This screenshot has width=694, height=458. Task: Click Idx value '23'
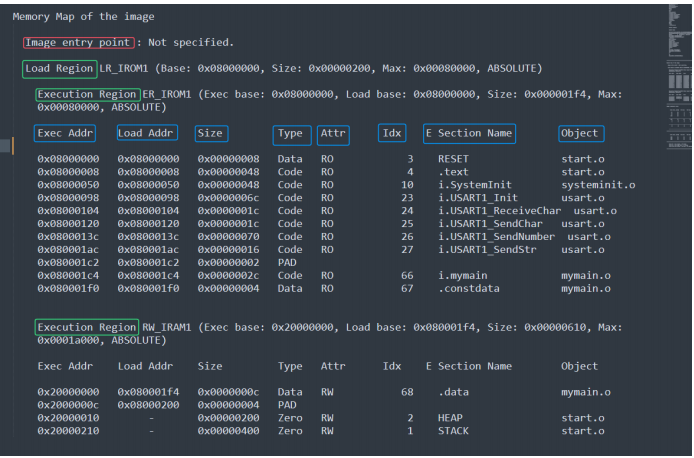pyautogui.click(x=407, y=198)
